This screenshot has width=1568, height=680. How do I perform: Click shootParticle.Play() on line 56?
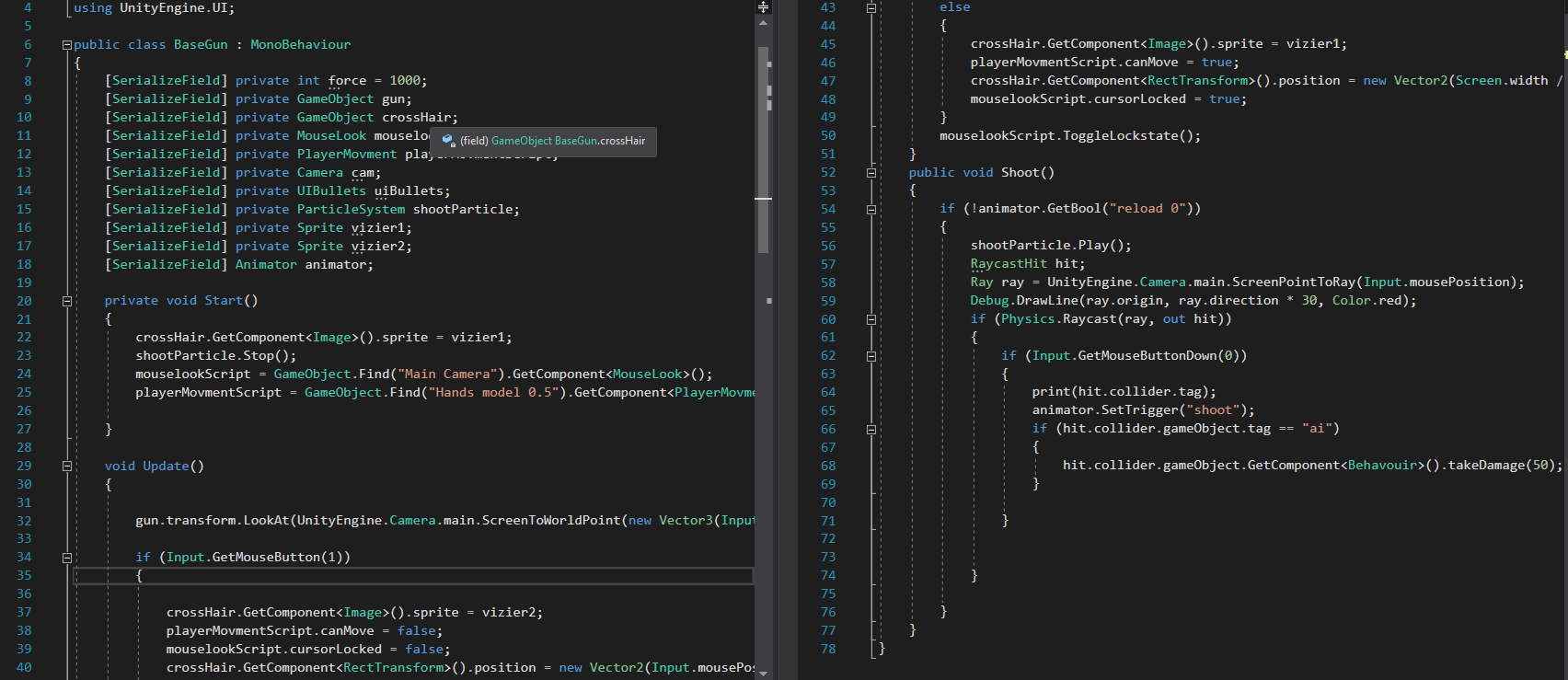click(x=1047, y=246)
